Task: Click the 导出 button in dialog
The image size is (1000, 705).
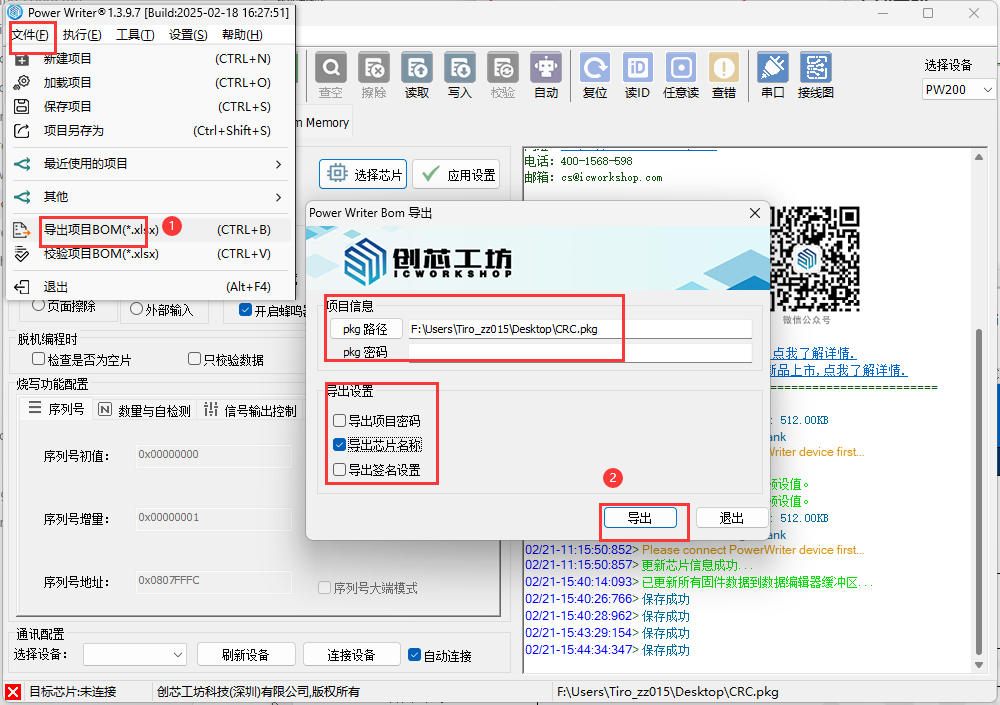Action: tap(640, 518)
